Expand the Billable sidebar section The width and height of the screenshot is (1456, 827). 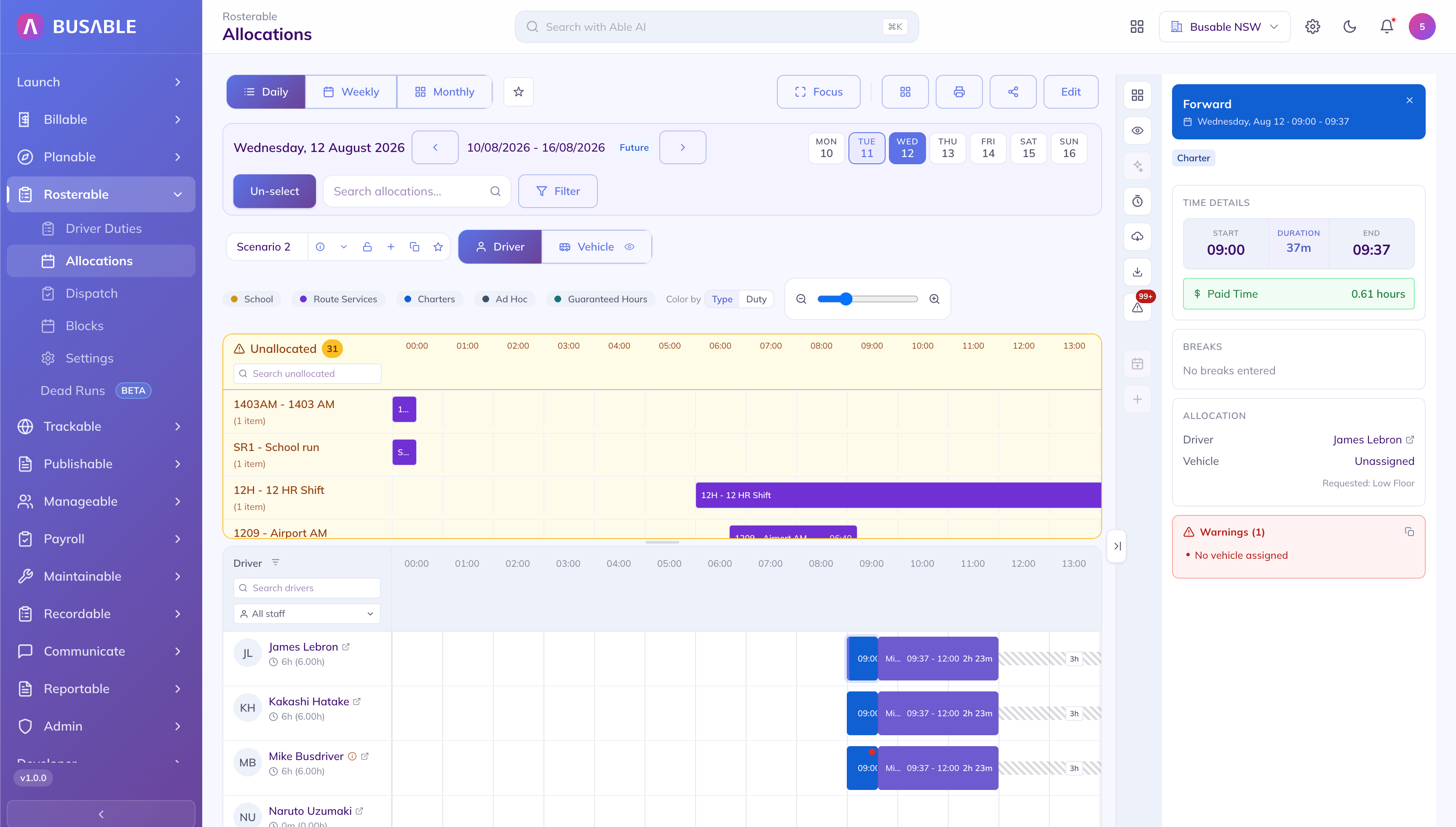click(x=101, y=119)
